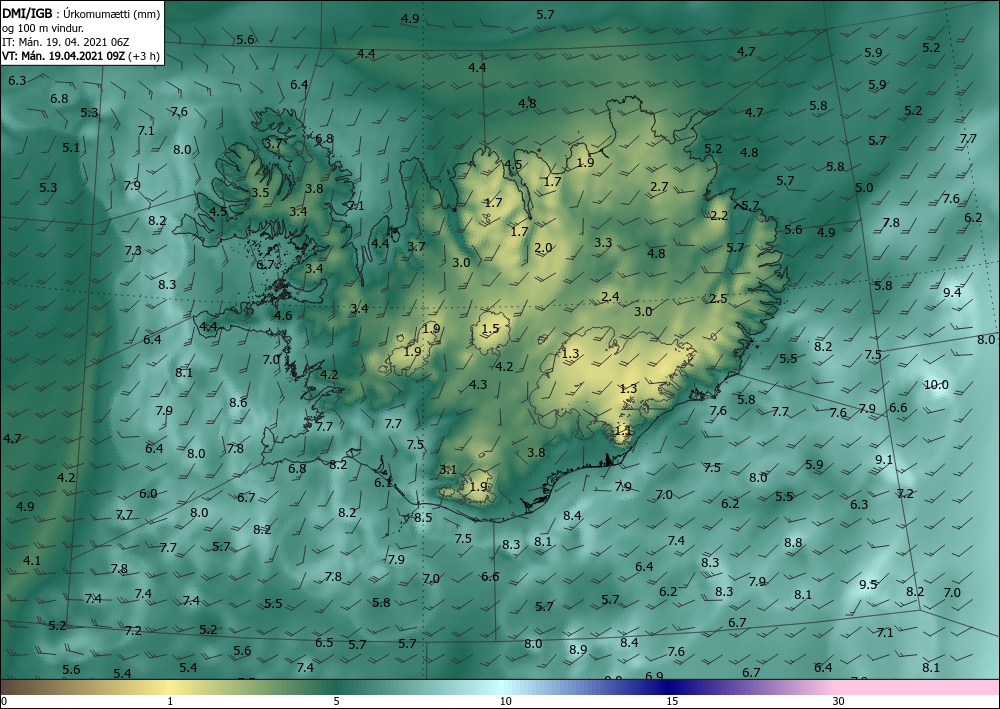Screen dimensions: 1000x709
Task: Click the 6.0 map value
Action: tap(148, 493)
